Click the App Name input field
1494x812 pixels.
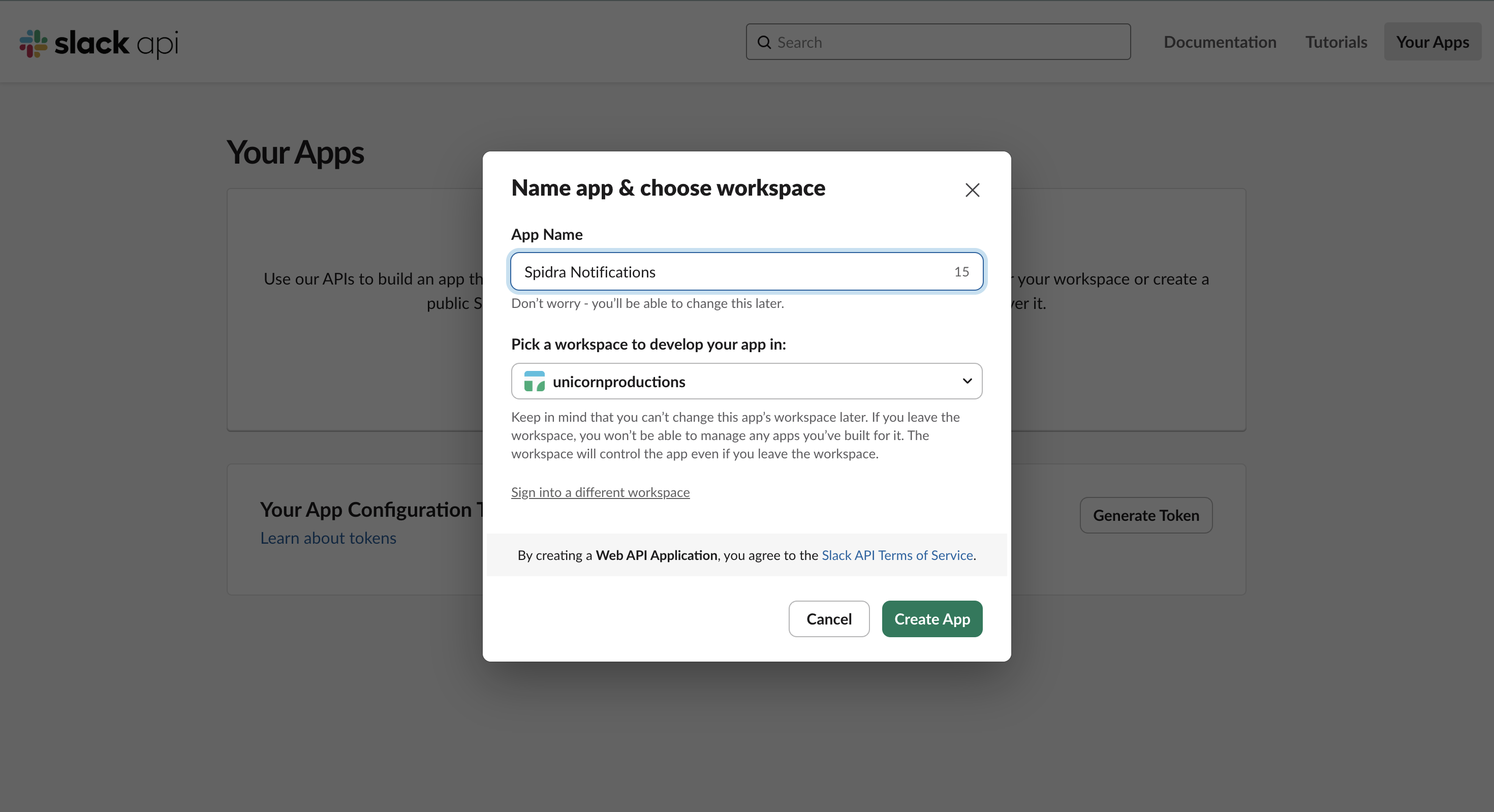coord(731,272)
